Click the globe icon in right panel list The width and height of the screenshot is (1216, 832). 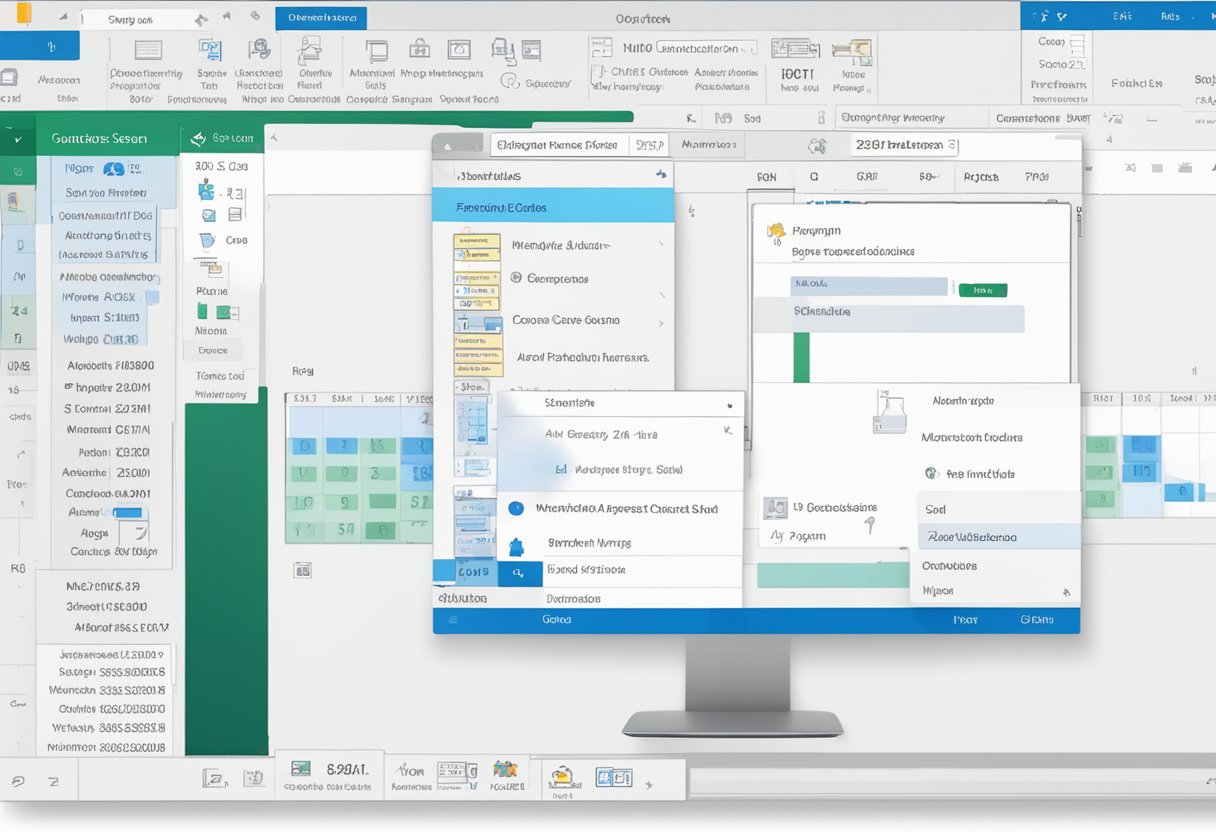pos(931,474)
